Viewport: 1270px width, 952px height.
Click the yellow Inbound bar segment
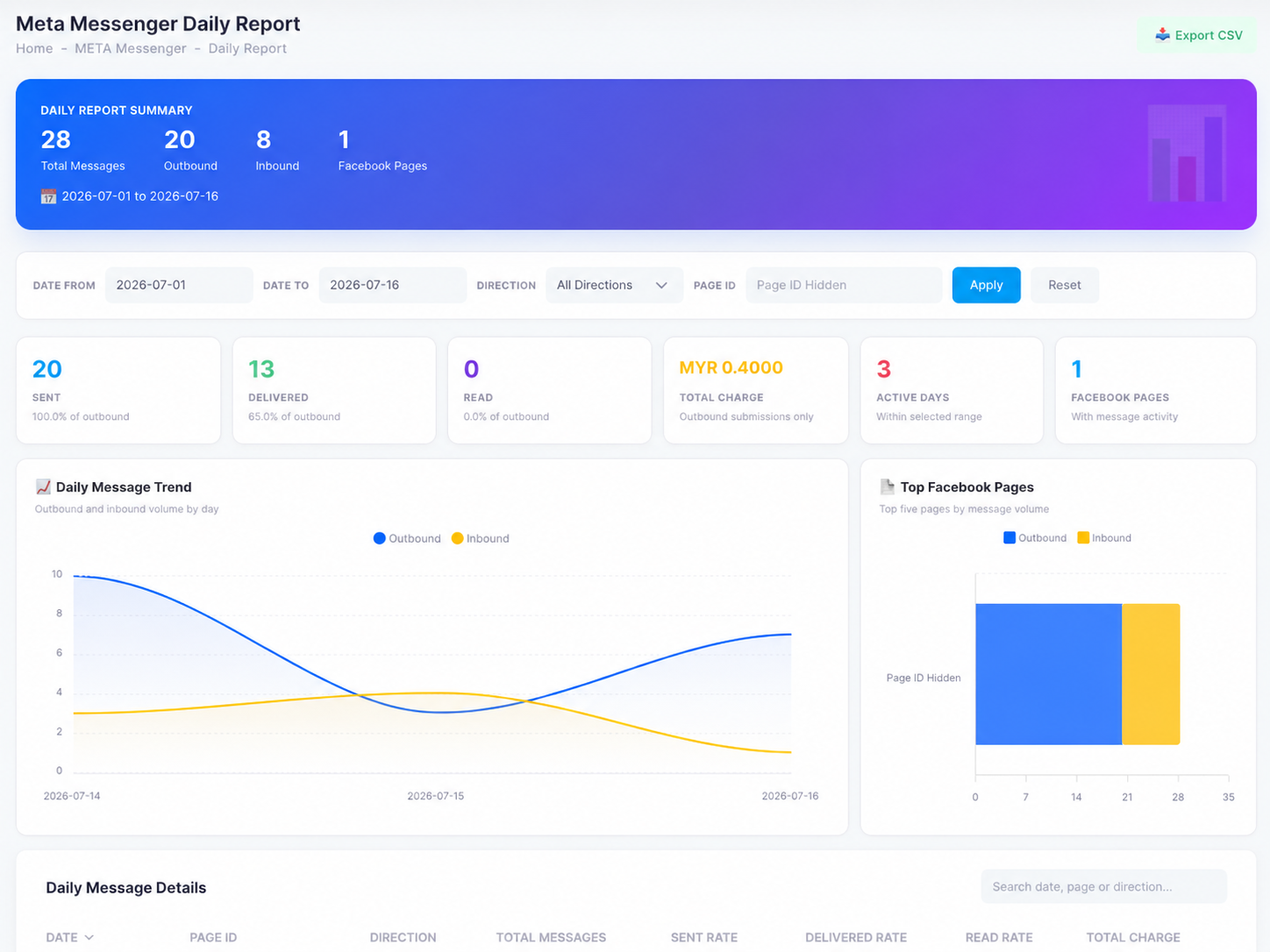pos(1151,674)
